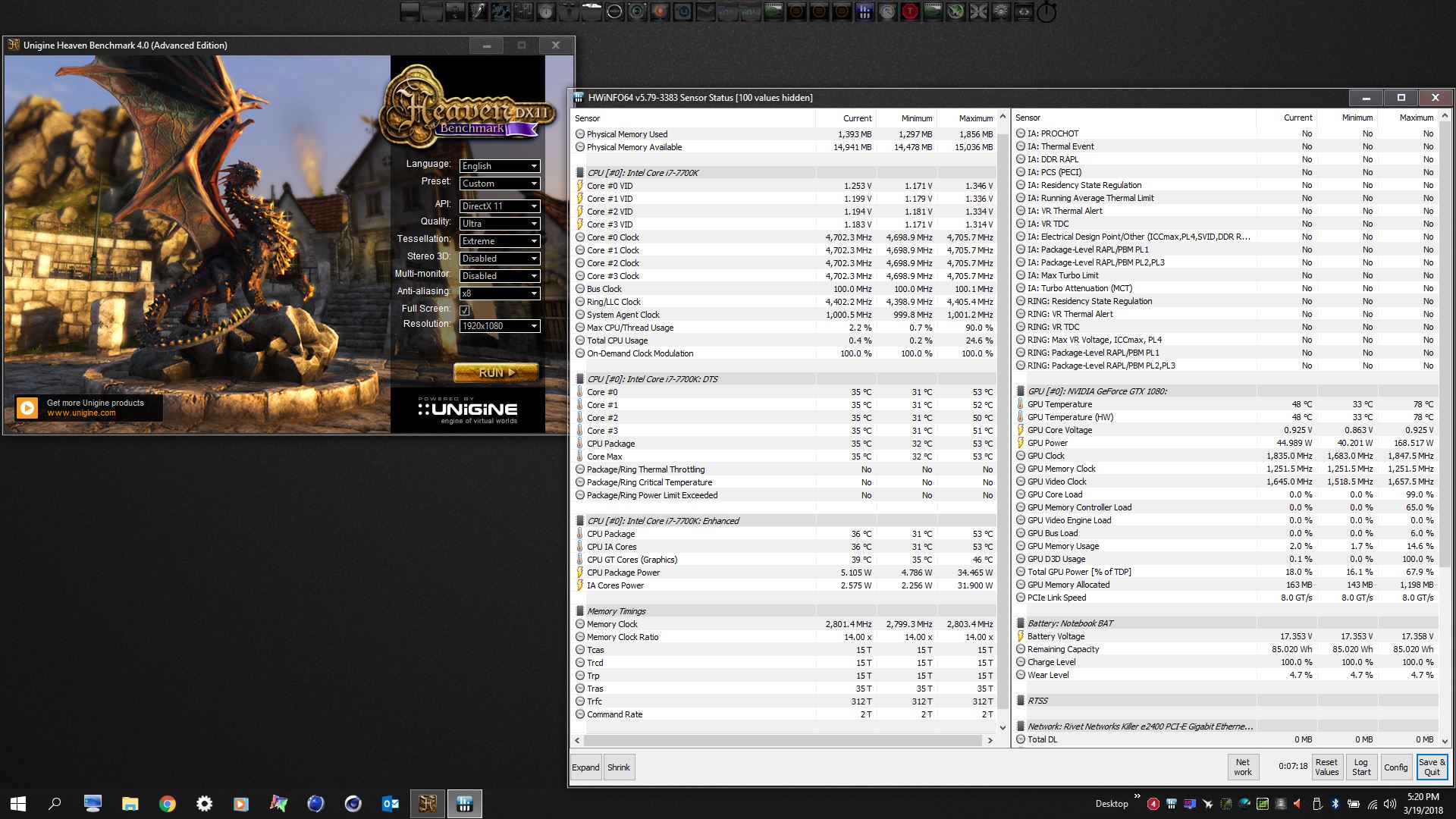Open the API dropdown showing DirectX 11
The image size is (1456, 819).
tap(500, 206)
